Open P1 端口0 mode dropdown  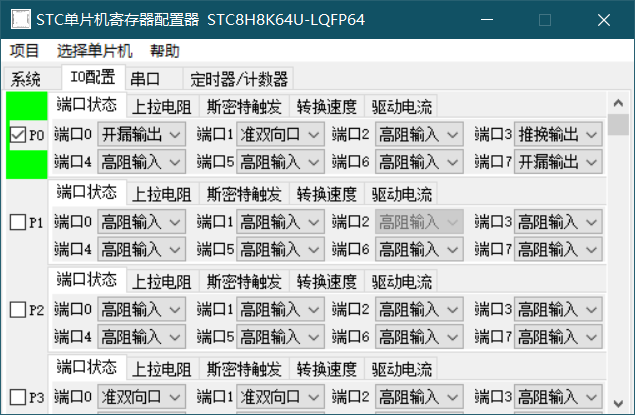pyautogui.click(x=141, y=222)
